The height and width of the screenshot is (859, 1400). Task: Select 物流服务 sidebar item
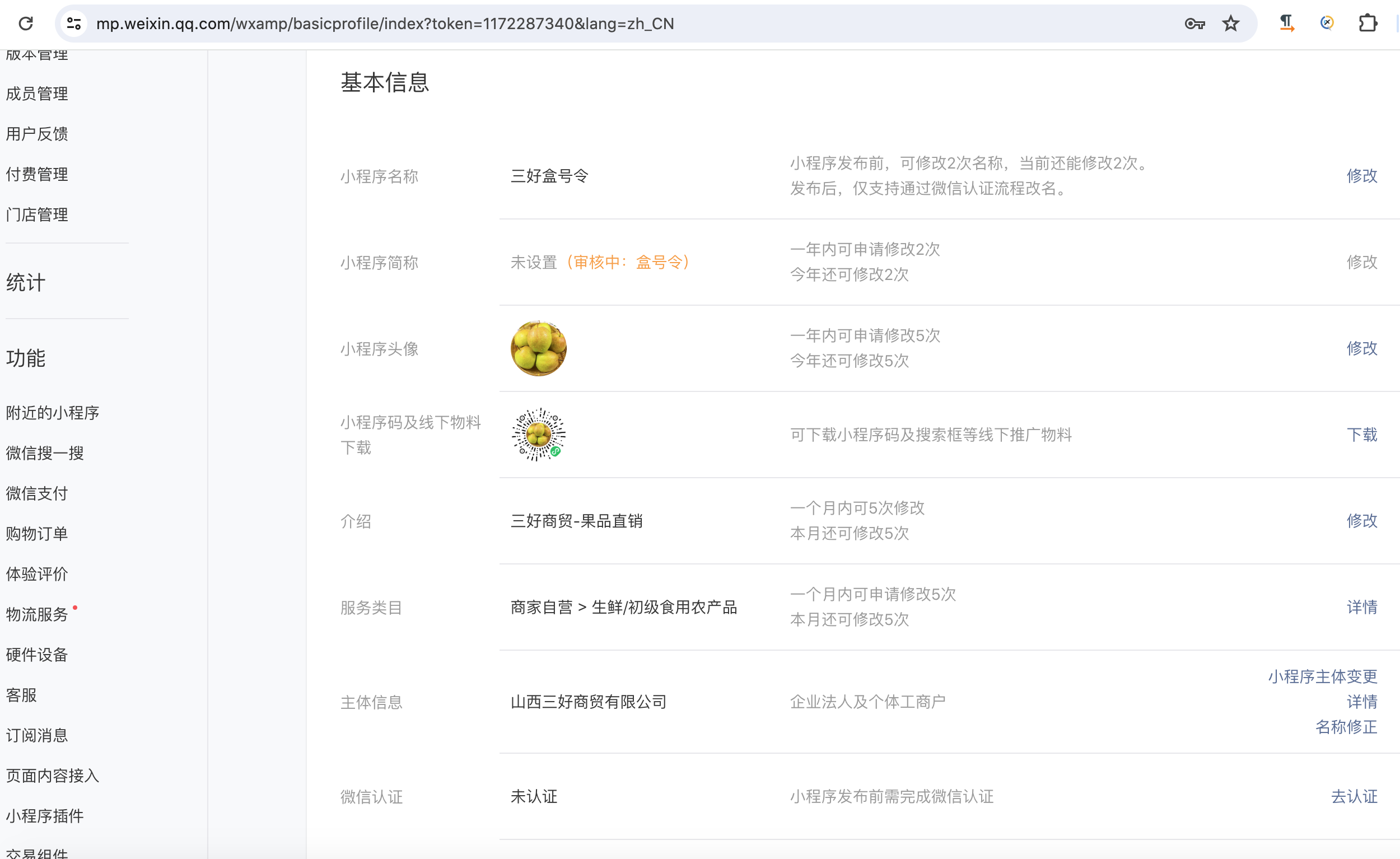tap(37, 614)
